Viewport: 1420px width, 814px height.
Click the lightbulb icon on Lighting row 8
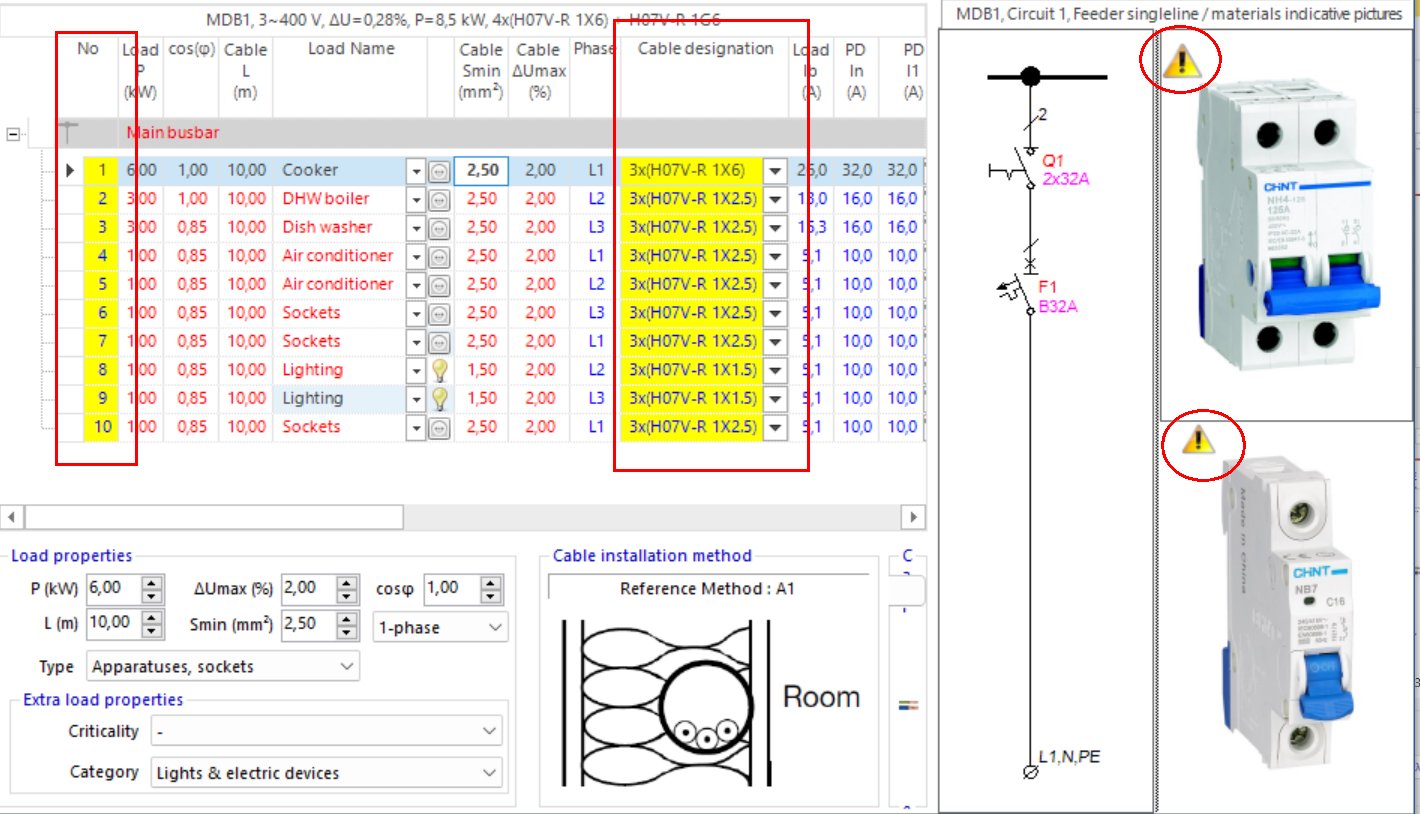440,369
